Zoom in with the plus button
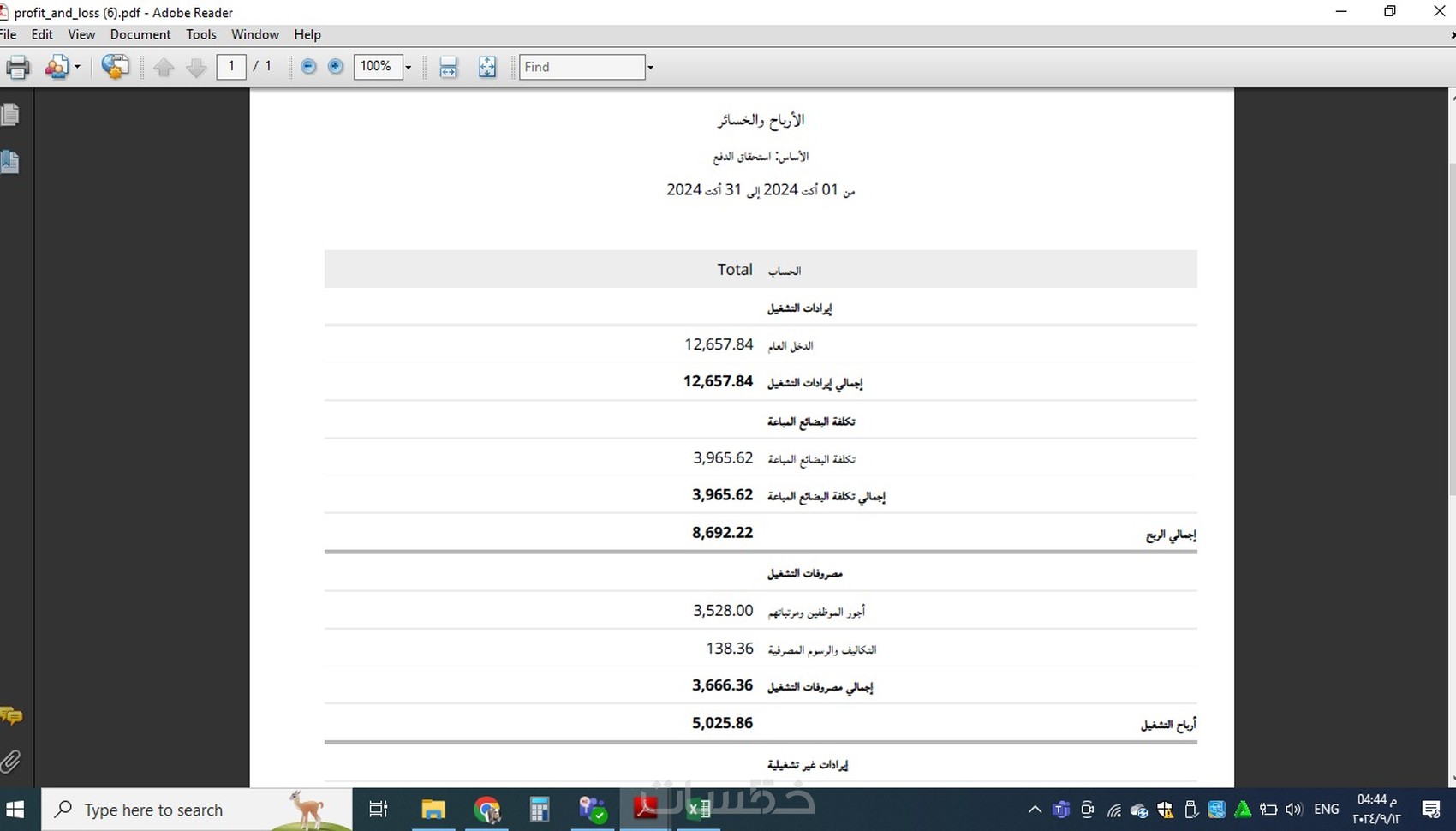 pos(336,66)
